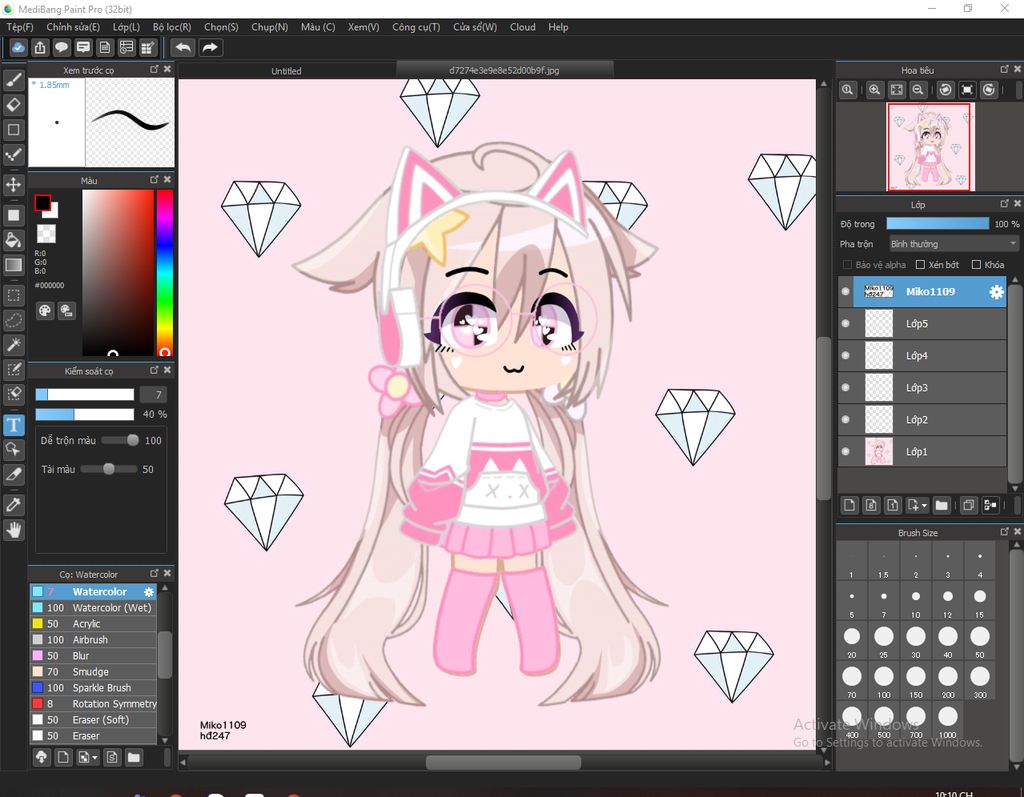The image size is (1024, 797).
Task: Select the Brush tool in left toolbar
Action: tap(13, 80)
